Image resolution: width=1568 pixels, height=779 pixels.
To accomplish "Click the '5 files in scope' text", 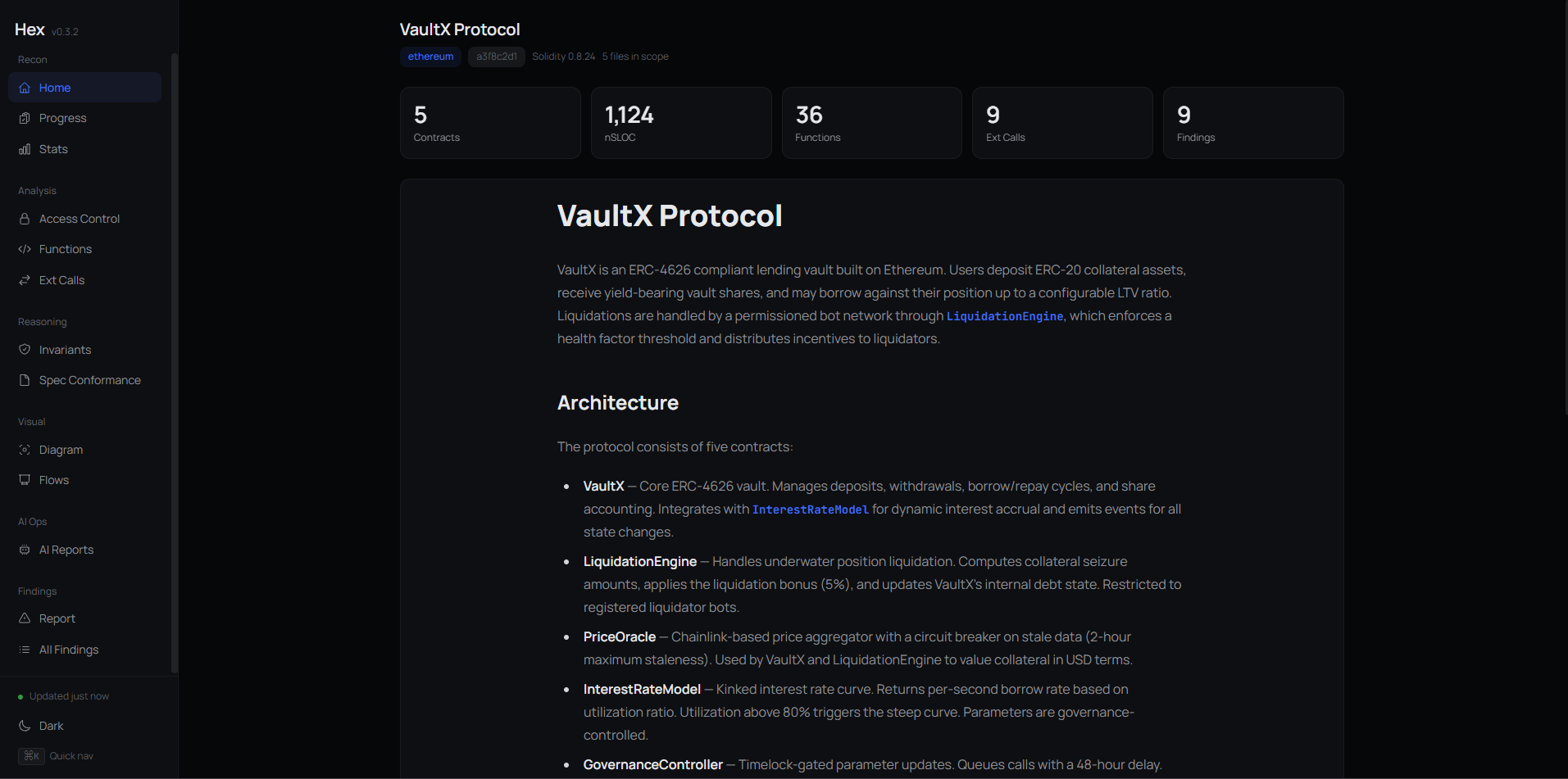I will coord(635,57).
